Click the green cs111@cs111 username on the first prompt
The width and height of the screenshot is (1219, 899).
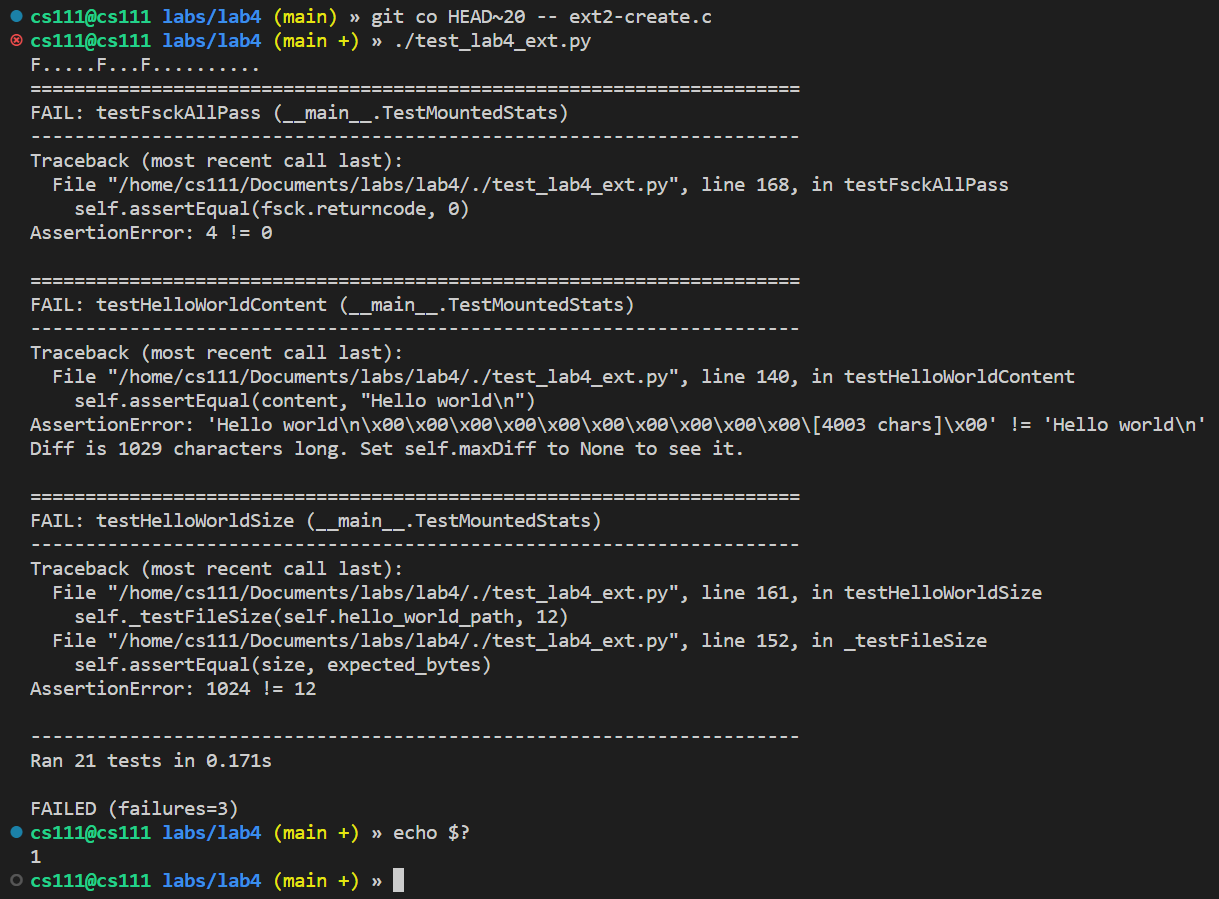click(x=90, y=16)
